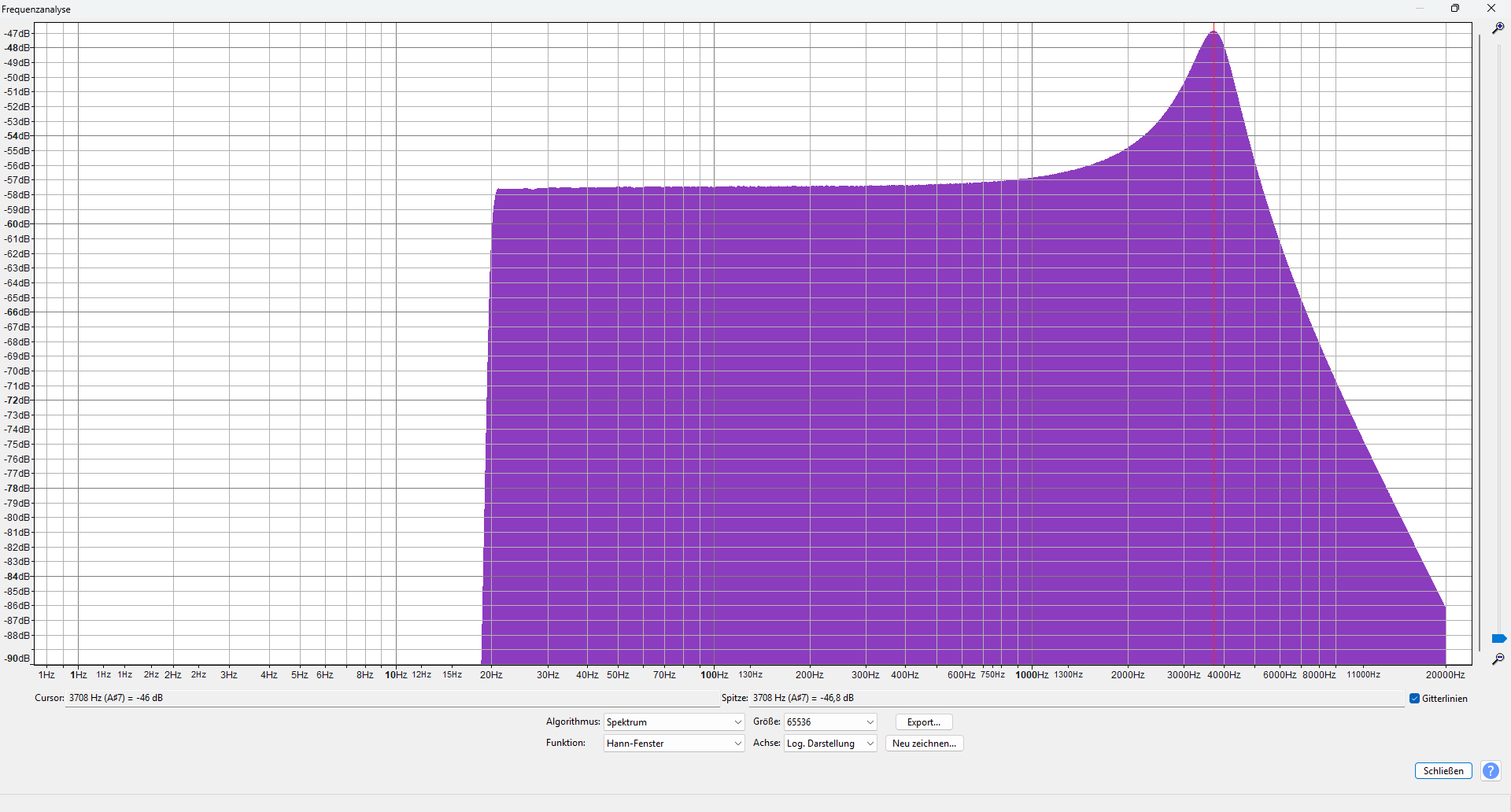Click the Neu zeichnen... button

(924, 744)
